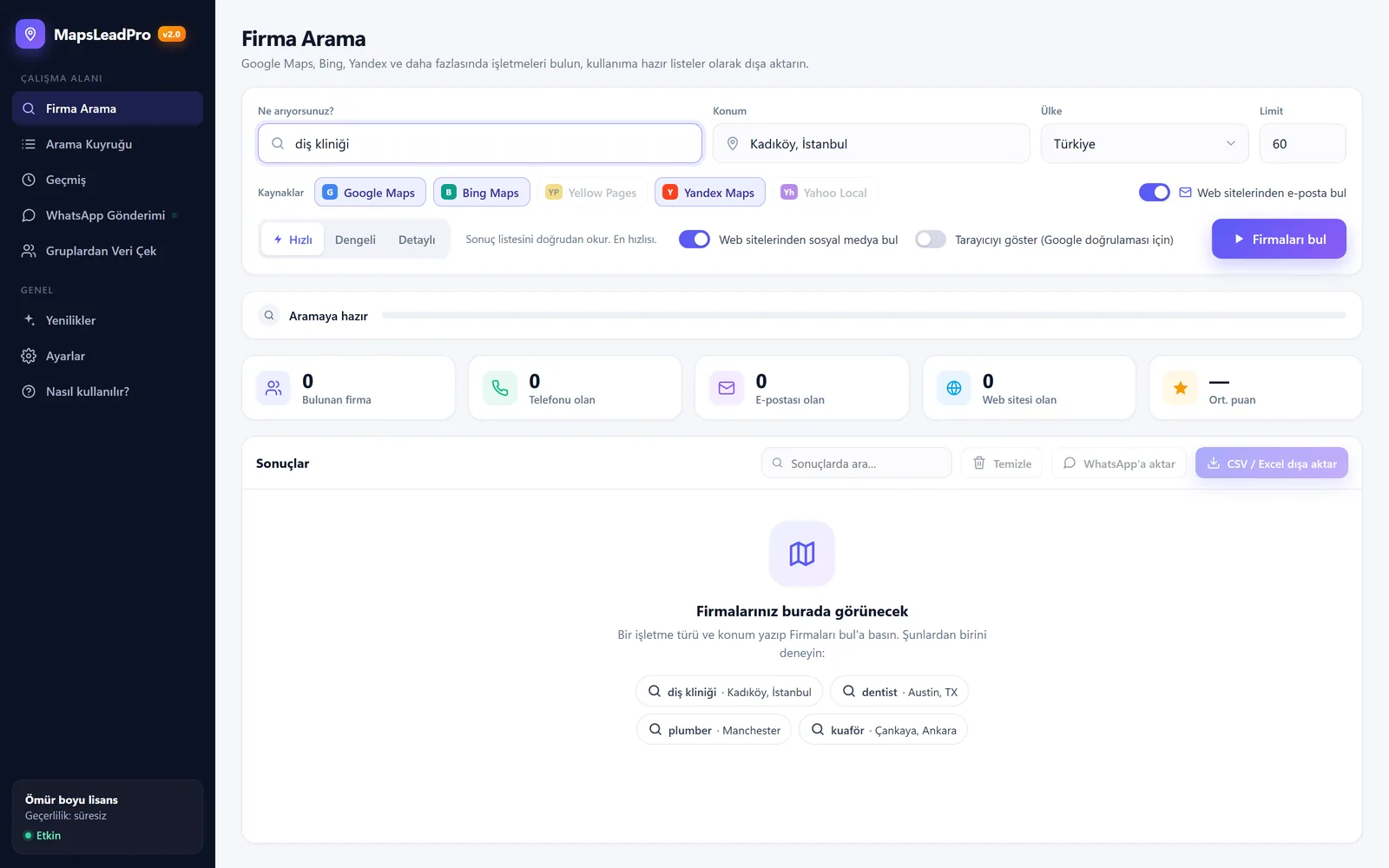1389x868 pixels.
Task: Focus the Limit field showing 60
Action: pos(1303,143)
